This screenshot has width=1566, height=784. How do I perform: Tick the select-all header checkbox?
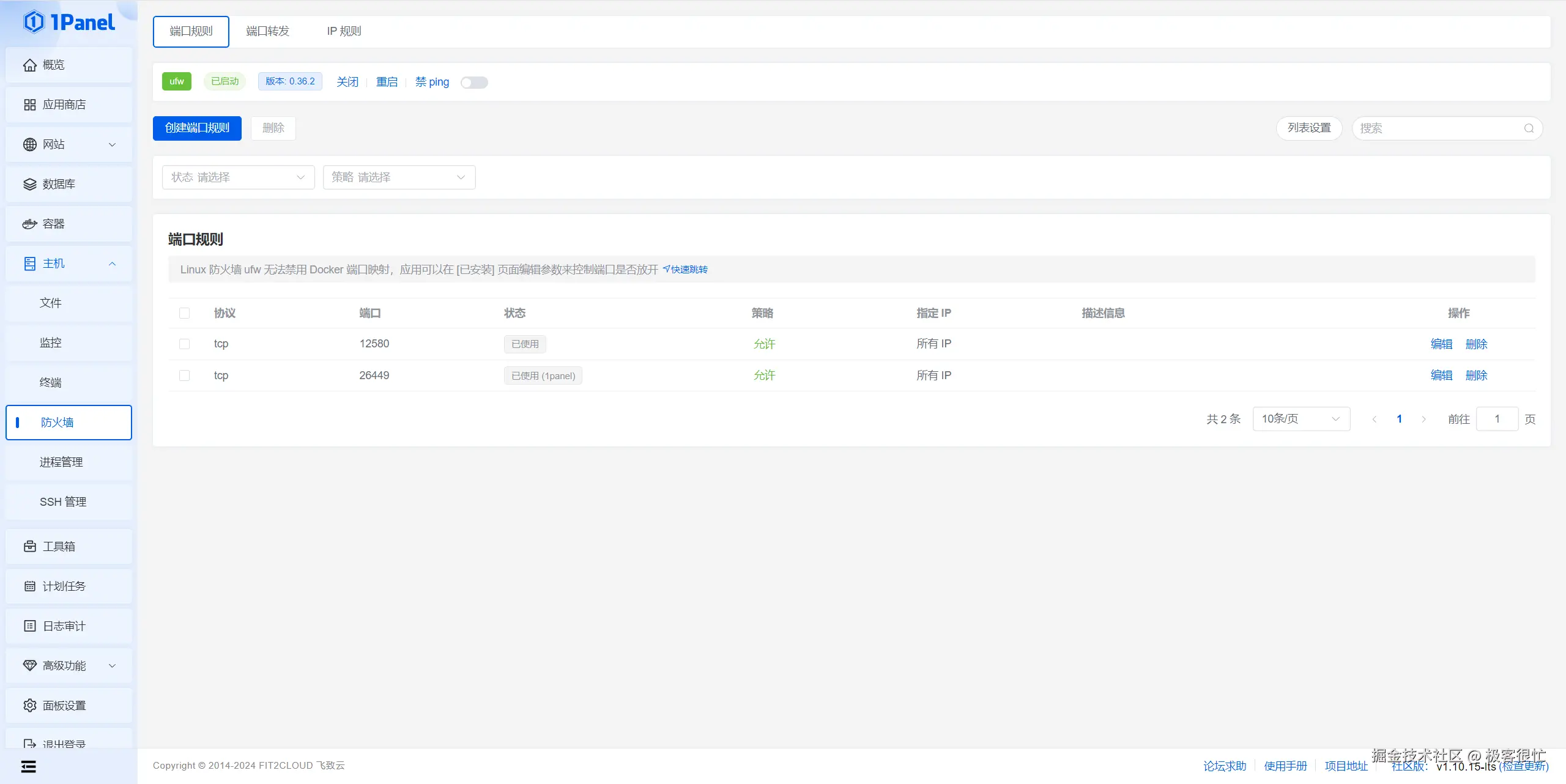coord(184,313)
